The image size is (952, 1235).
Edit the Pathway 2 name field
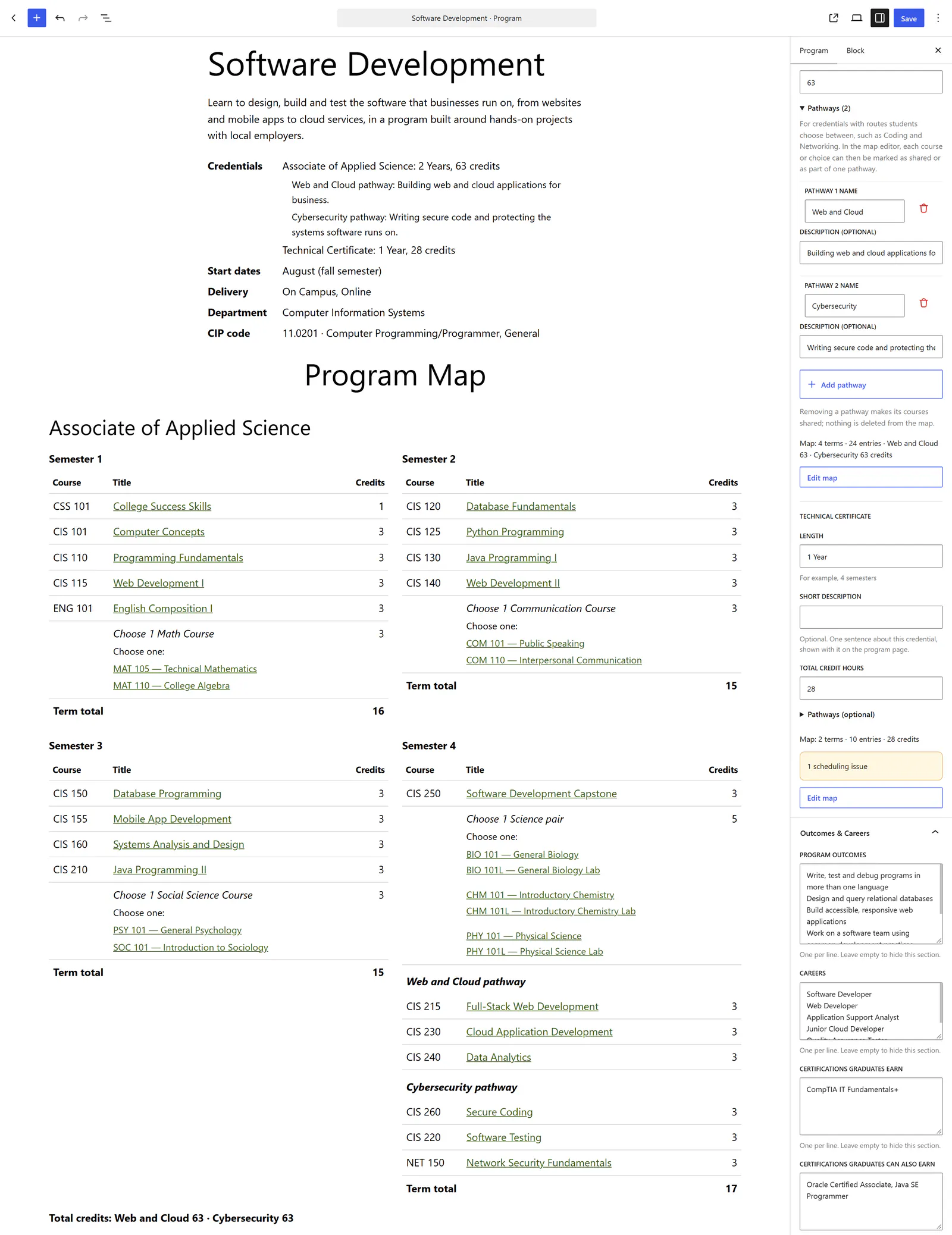(854, 306)
